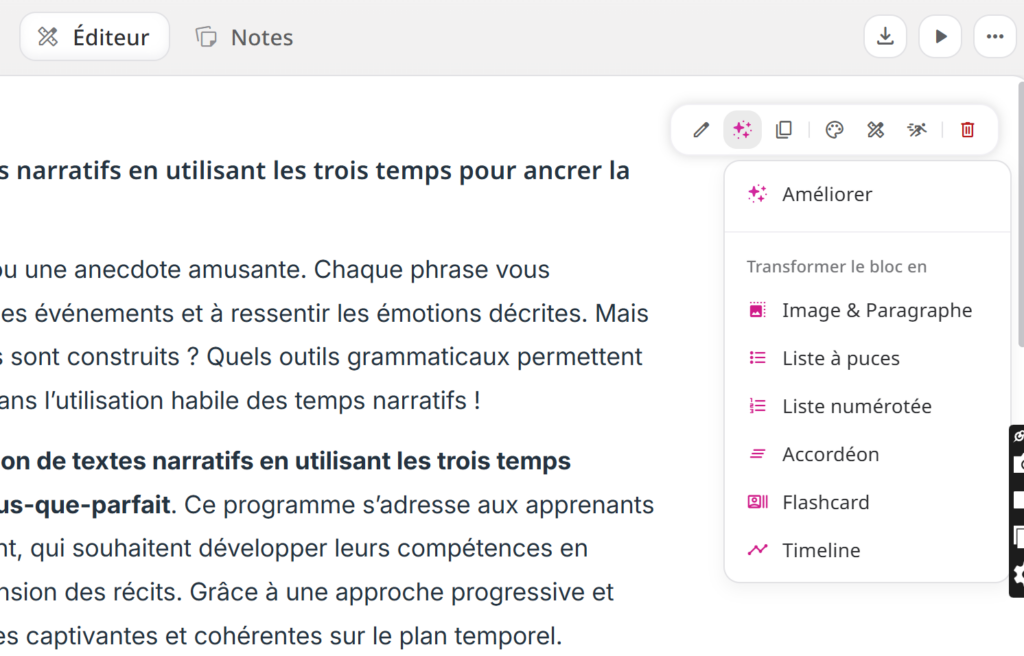1024x656 pixels.
Task: Click the gear icon on right edge
Action: (x=1018, y=574)
